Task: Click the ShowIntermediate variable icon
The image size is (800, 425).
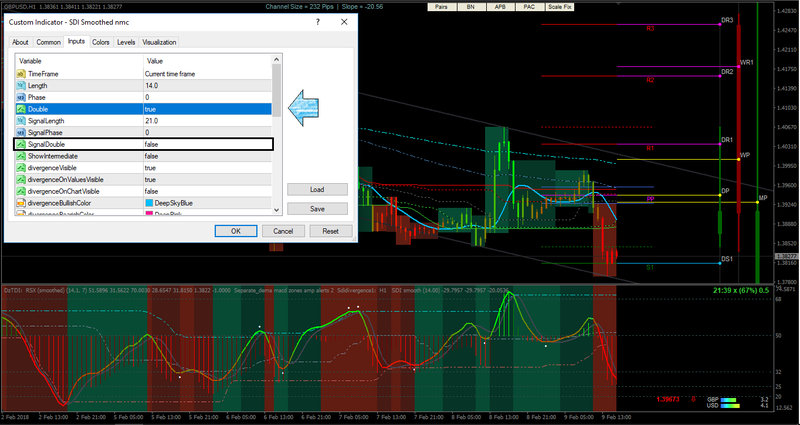Action: coord(20,156)
